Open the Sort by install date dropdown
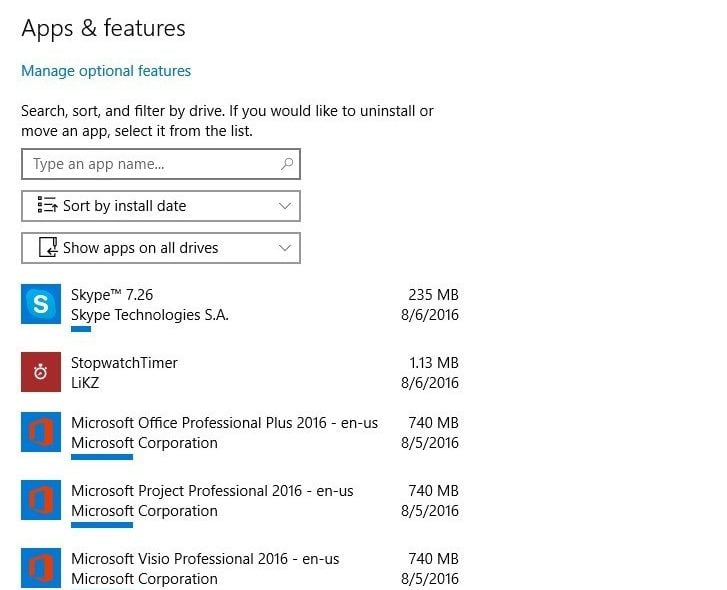This screenshot has width=727, height=590. coord(161,206)
